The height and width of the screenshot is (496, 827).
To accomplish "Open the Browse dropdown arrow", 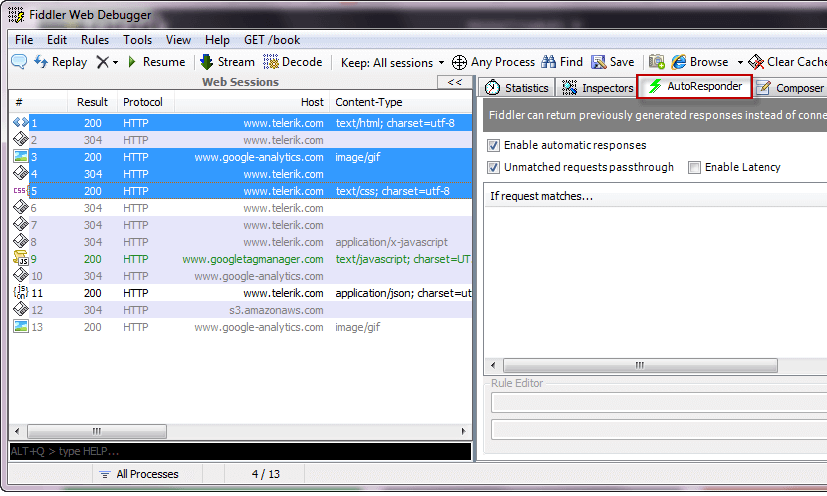I will tap(740, 62).
